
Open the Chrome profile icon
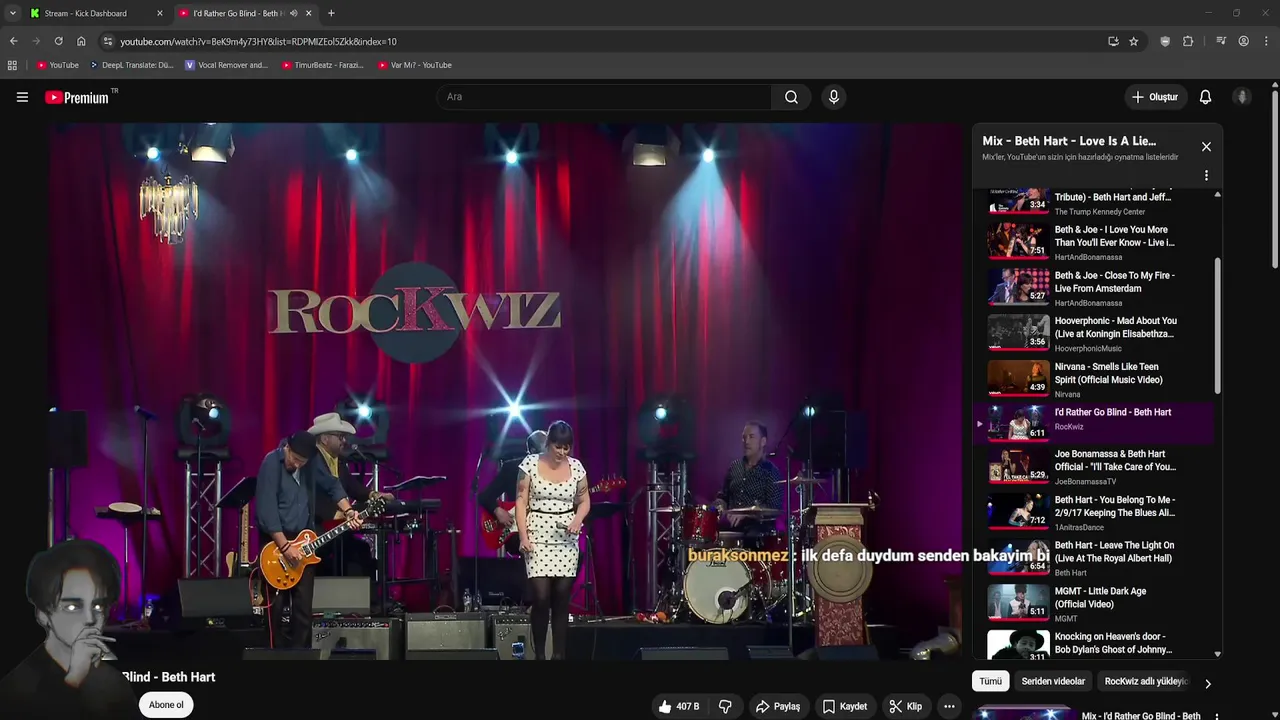1243,41
